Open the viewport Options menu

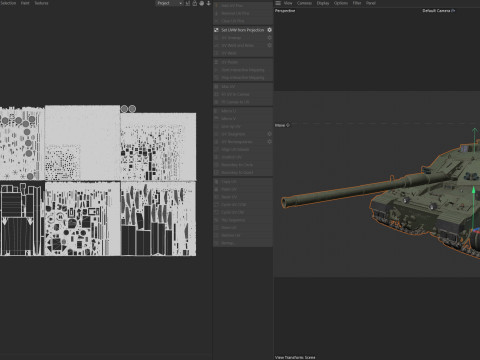[x=341, y=3]
